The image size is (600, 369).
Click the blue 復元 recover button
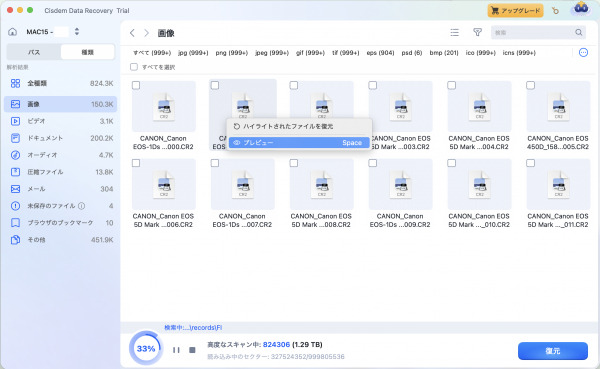[553, 351]
